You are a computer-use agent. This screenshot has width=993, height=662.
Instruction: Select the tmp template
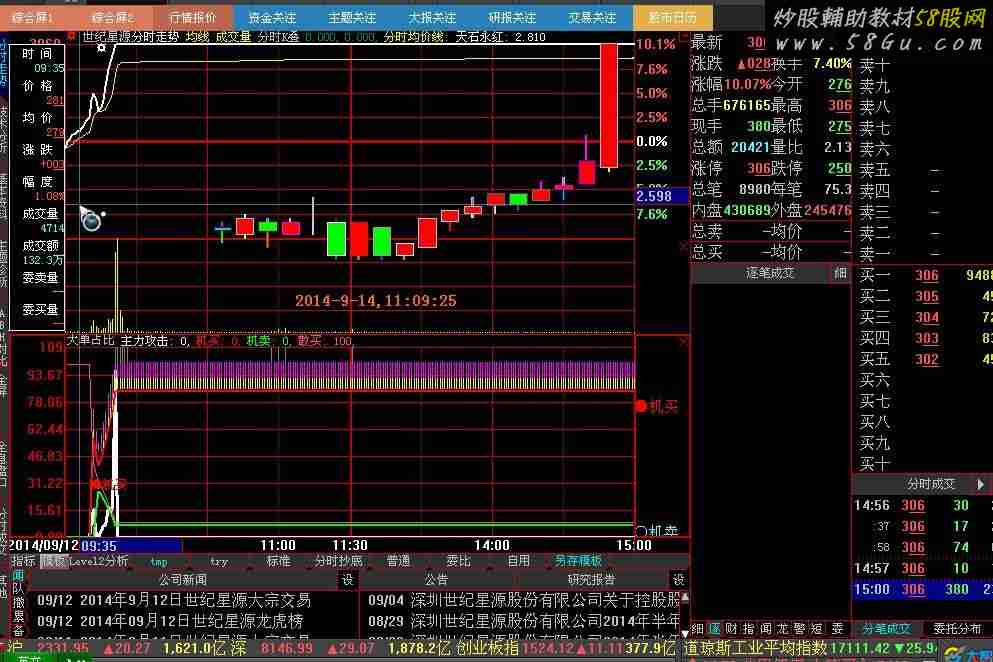[159, 561]
